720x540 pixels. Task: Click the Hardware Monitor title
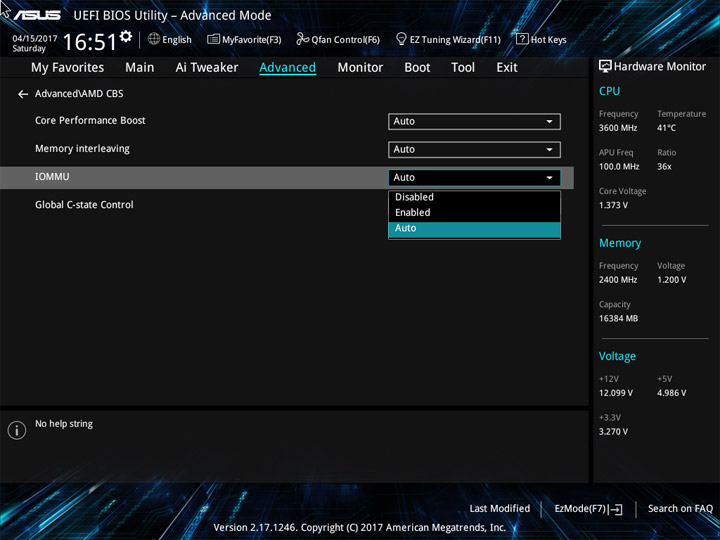coord(660,67)
